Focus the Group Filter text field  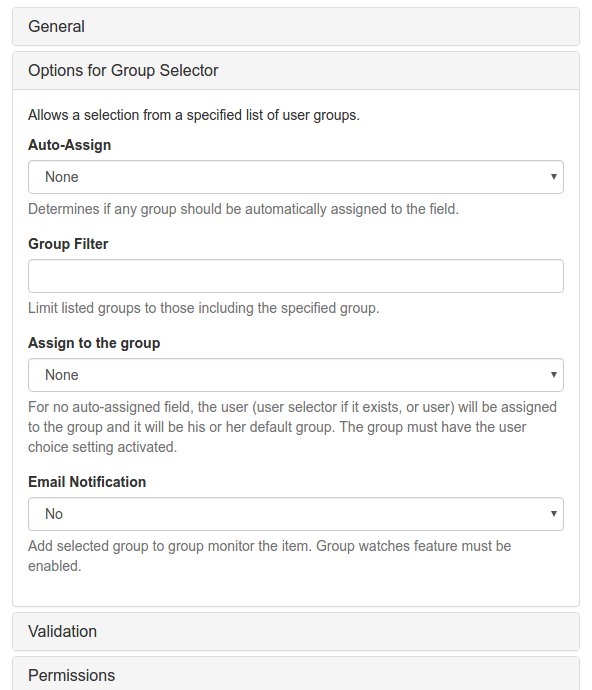click(x=296, y=276)
